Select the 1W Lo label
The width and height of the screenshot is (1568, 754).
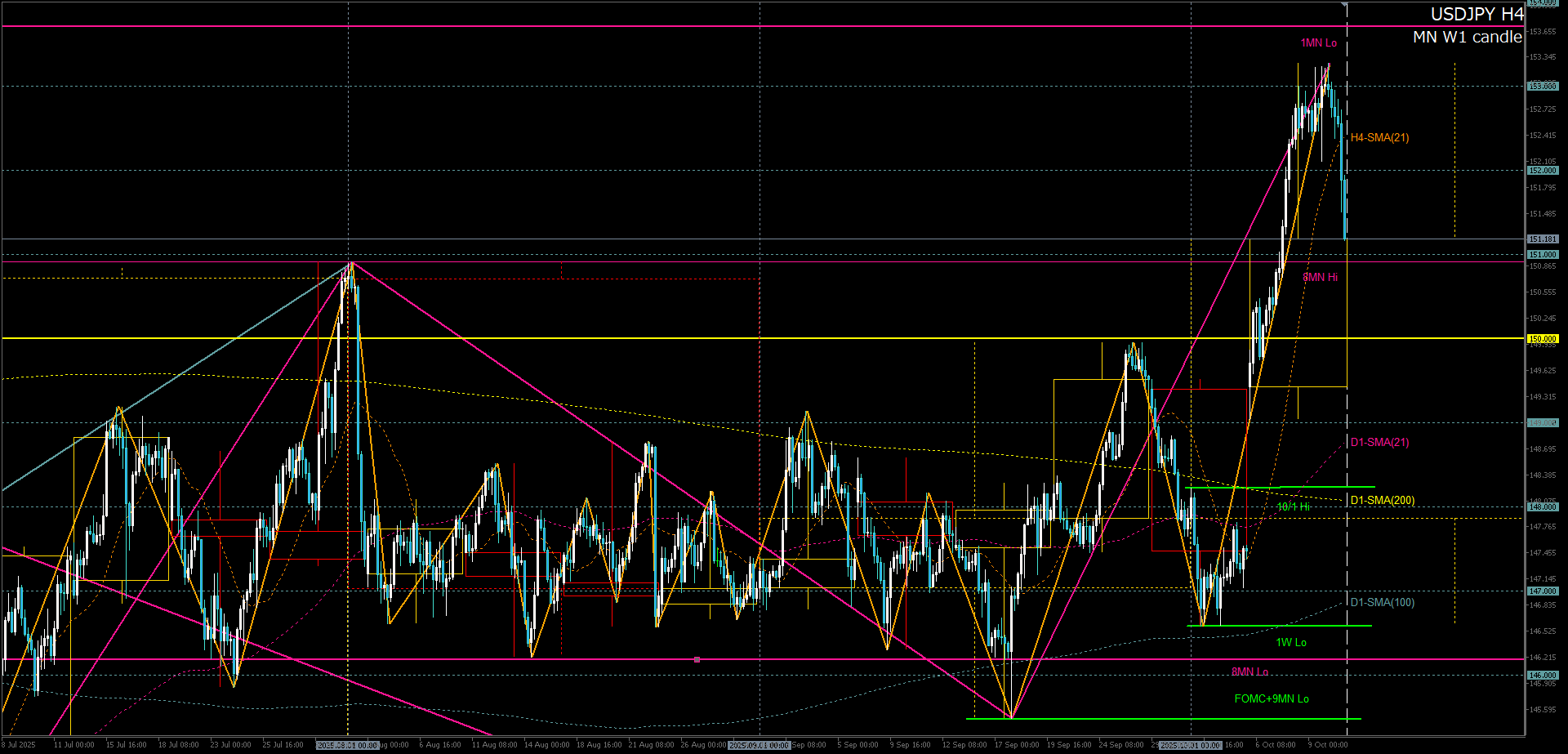coord(1291,642)
